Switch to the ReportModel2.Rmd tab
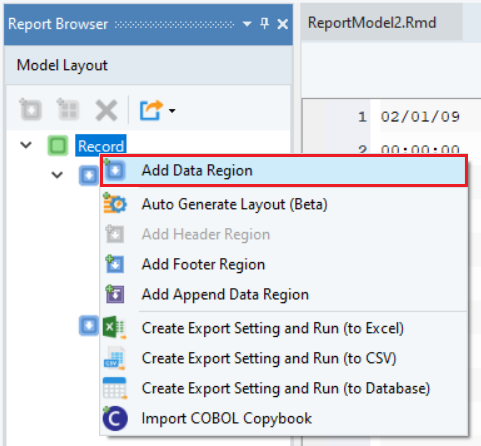The image size is (481, 446). [x=372, y=23]
